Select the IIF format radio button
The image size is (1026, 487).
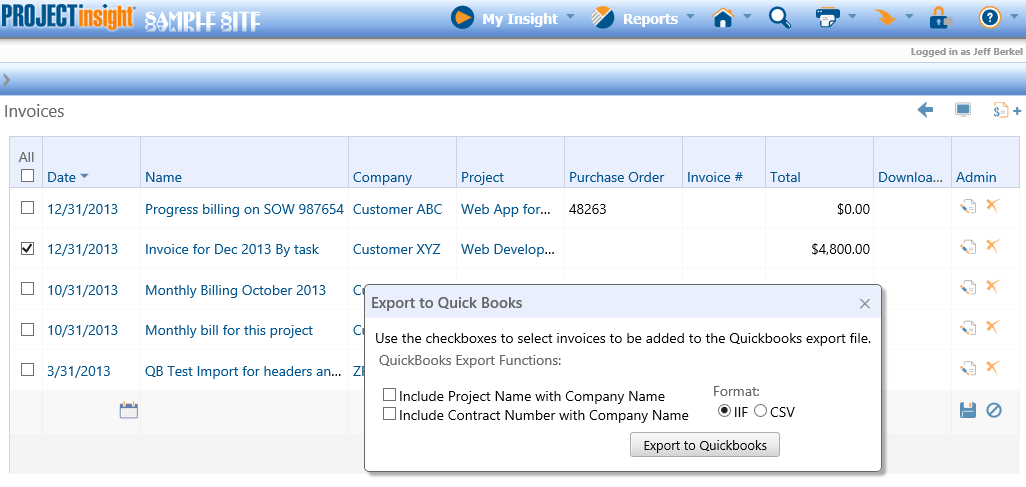coord(724,411)
